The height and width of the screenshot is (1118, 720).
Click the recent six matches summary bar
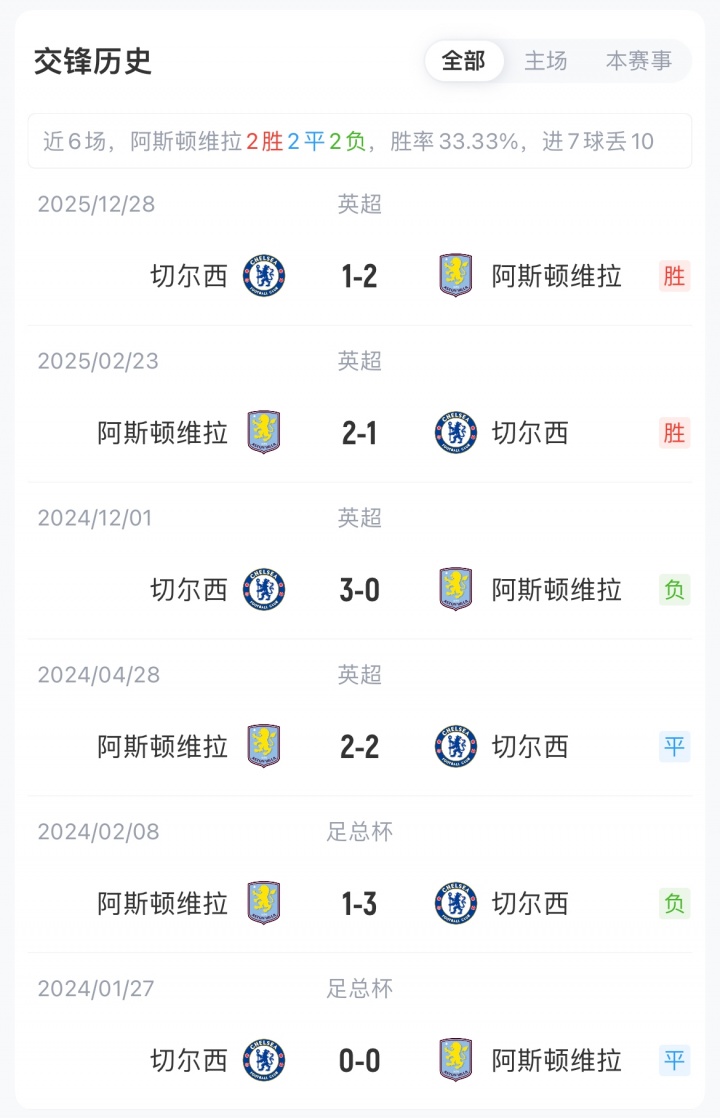(x=360, y=141)
